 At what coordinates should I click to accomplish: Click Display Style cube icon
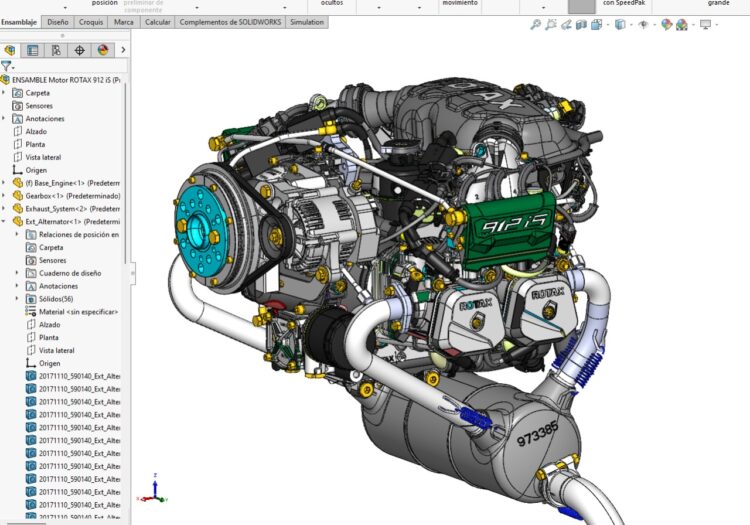pyautogui.click(x=620, y=24)
